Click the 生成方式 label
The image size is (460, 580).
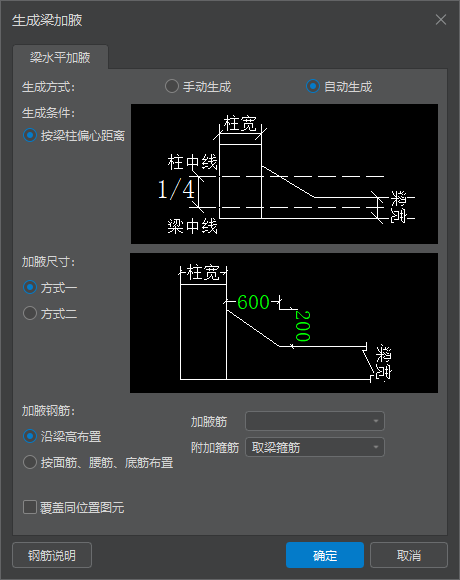click(48, 87)
